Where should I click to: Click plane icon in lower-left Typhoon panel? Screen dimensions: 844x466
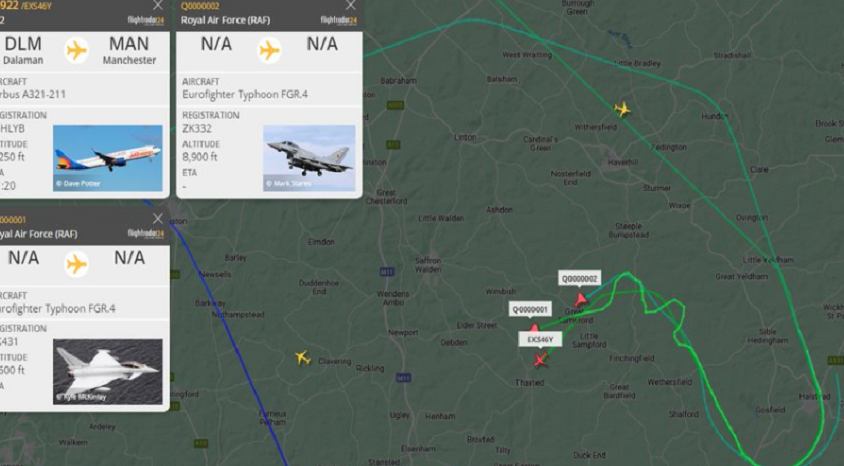[x=76, y=264]
